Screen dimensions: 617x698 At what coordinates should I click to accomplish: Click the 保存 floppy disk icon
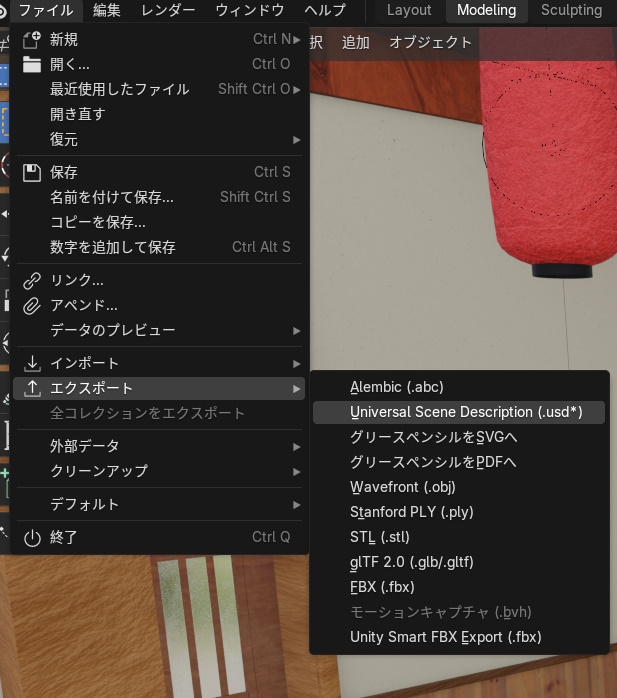click(x=32, y=172)
